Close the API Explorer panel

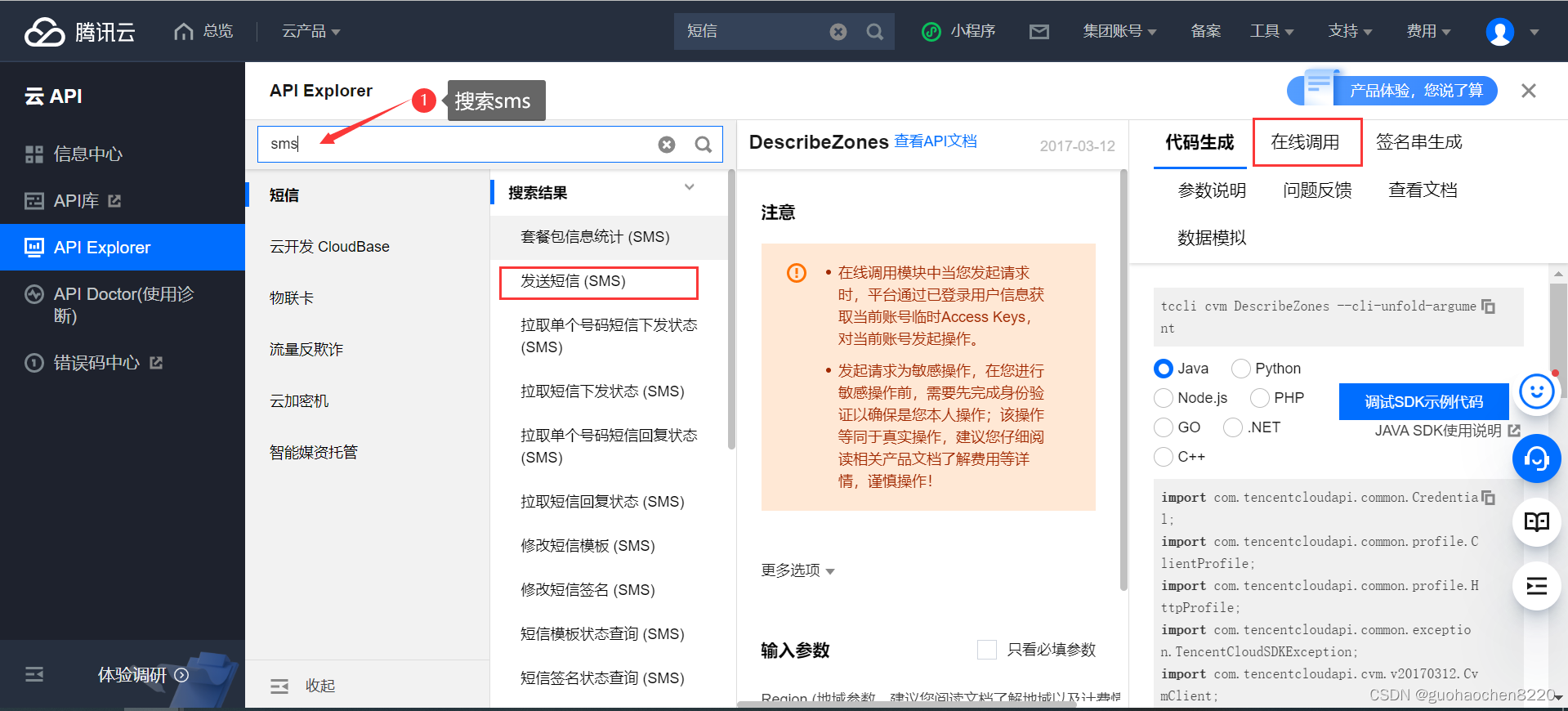point(1529,91)
